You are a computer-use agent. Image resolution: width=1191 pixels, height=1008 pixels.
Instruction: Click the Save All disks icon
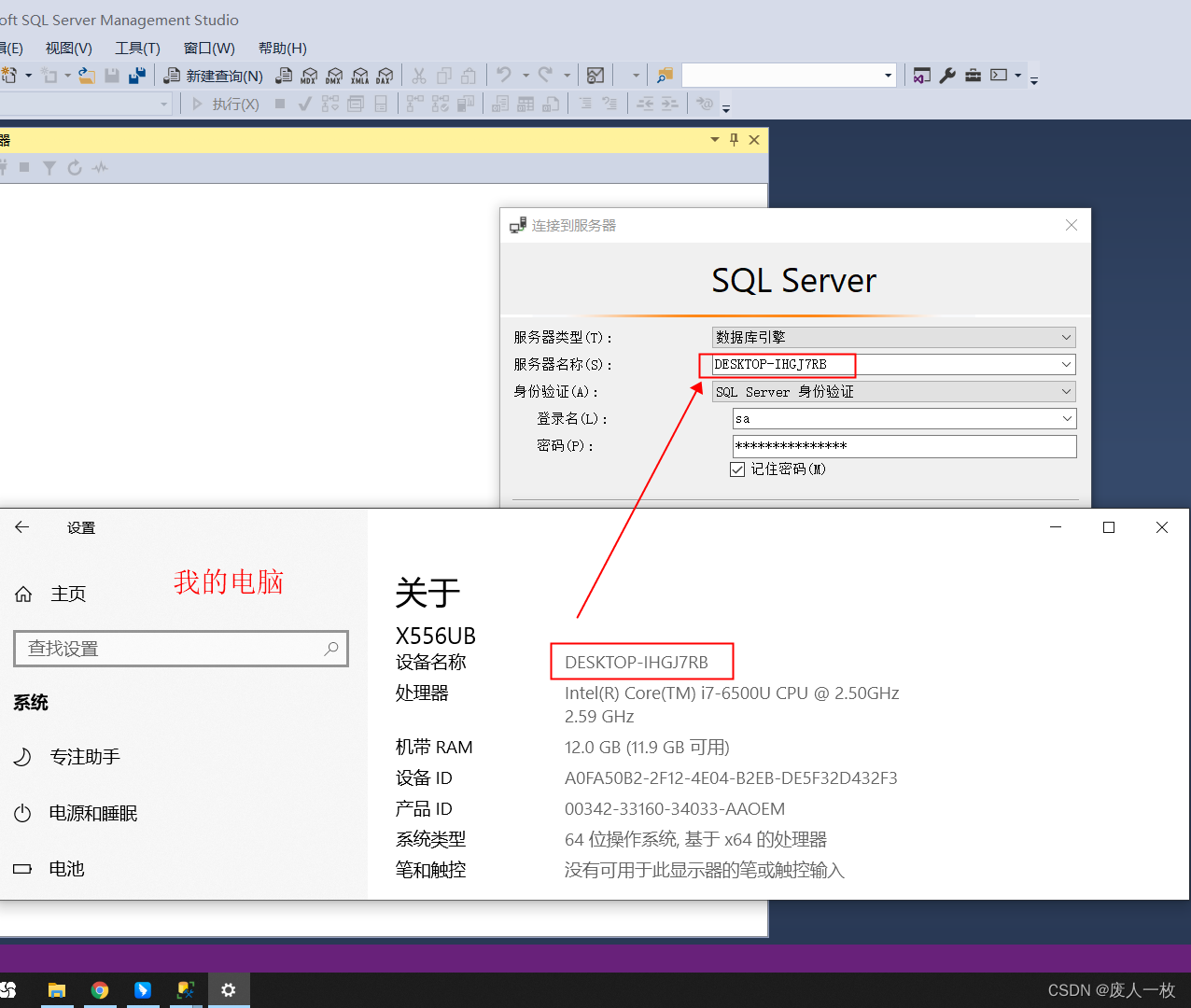pyautogui.click(x=137, y=76)
